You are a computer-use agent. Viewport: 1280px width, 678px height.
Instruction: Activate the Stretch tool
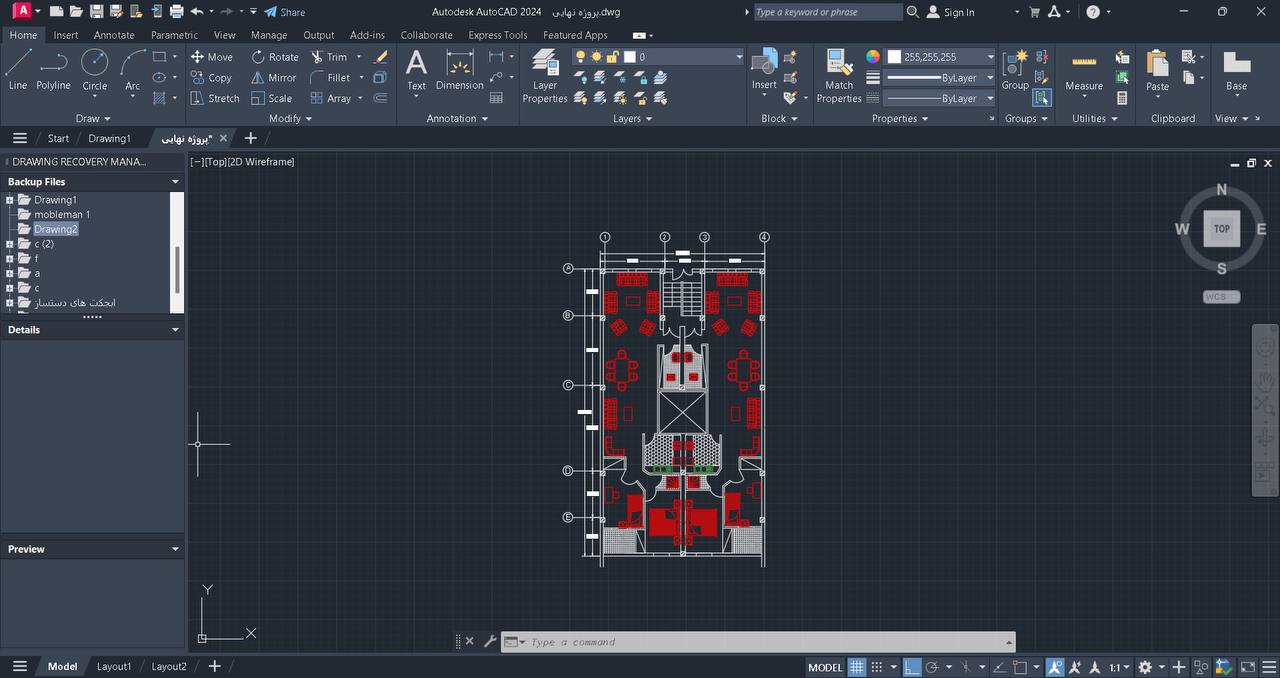[215, 98]
